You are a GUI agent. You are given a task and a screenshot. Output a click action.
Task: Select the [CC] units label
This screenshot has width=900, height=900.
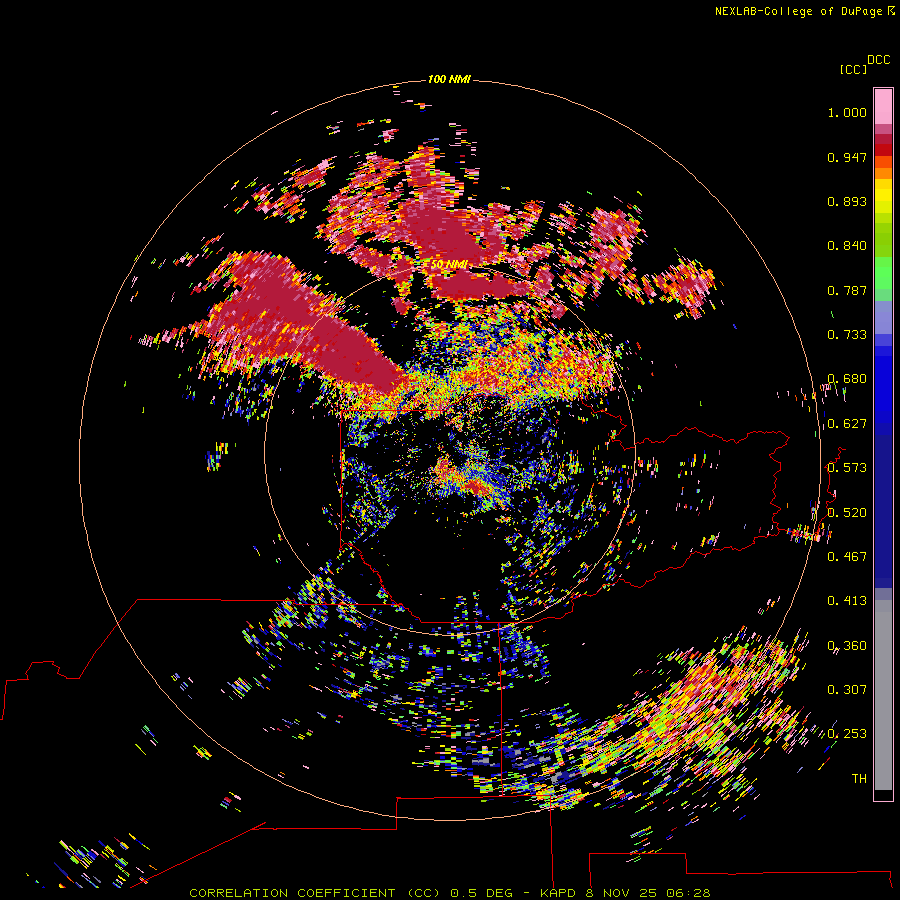[854, 69]
